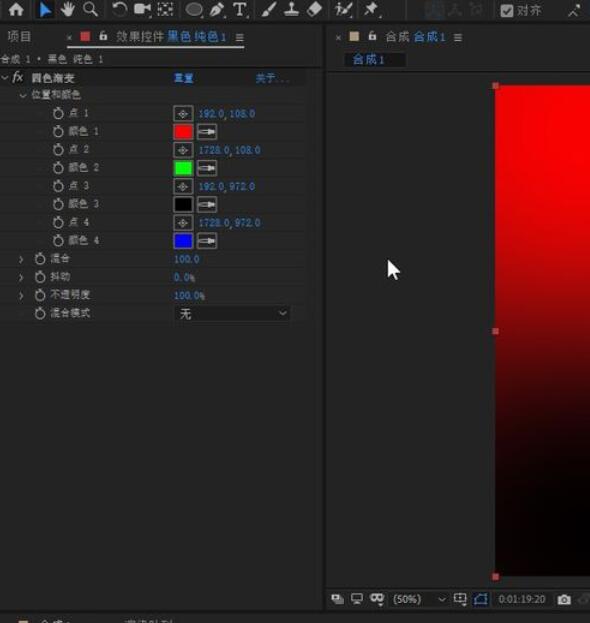
Task: Select the Rotation tool
Action: click(x=119, y=9)
